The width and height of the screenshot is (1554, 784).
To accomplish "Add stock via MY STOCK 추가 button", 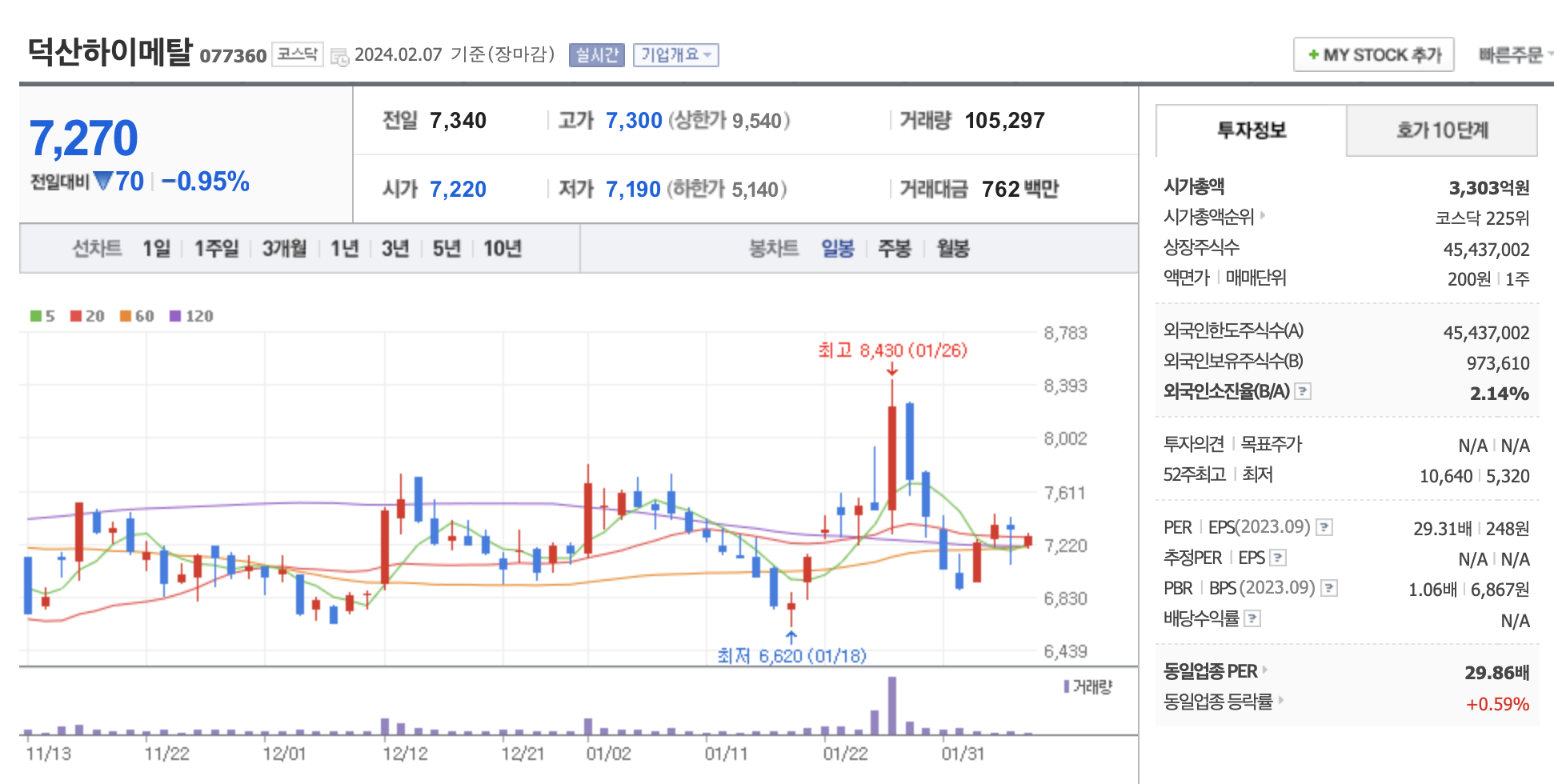I will 1374,55.
